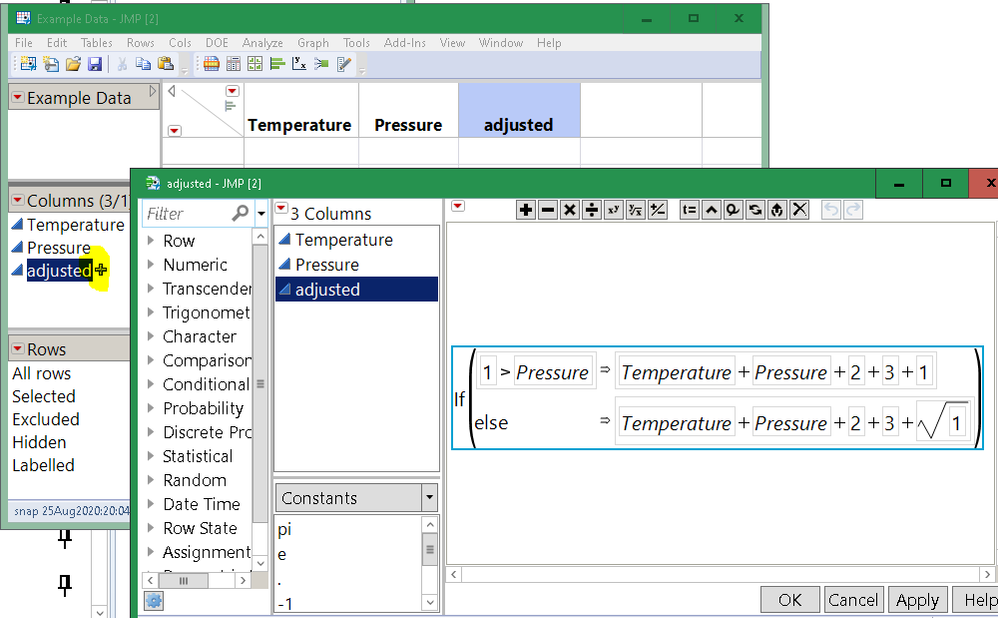Click the Copy toolbar icon
This screenshot has height=618, width=998.
tap(144, 64)
